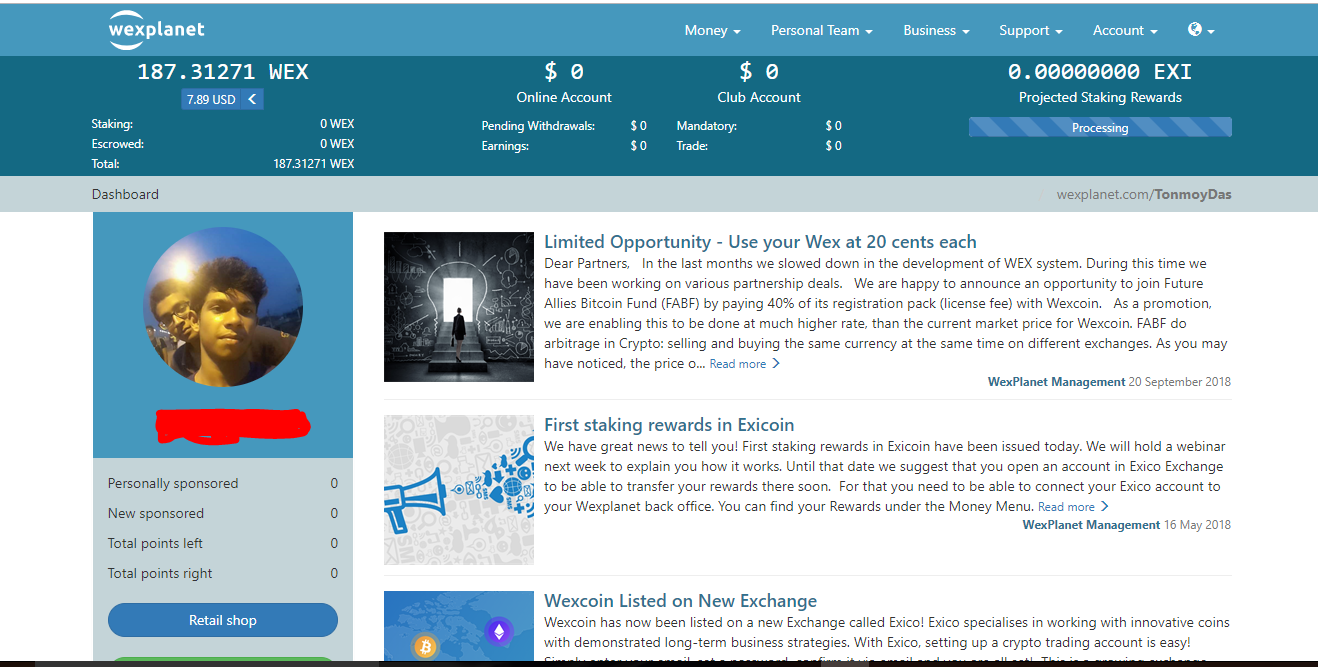The width and height of the screenshot is (1318, 667).
Task: Open the language globe icon
Action: tap(1196, 30)
